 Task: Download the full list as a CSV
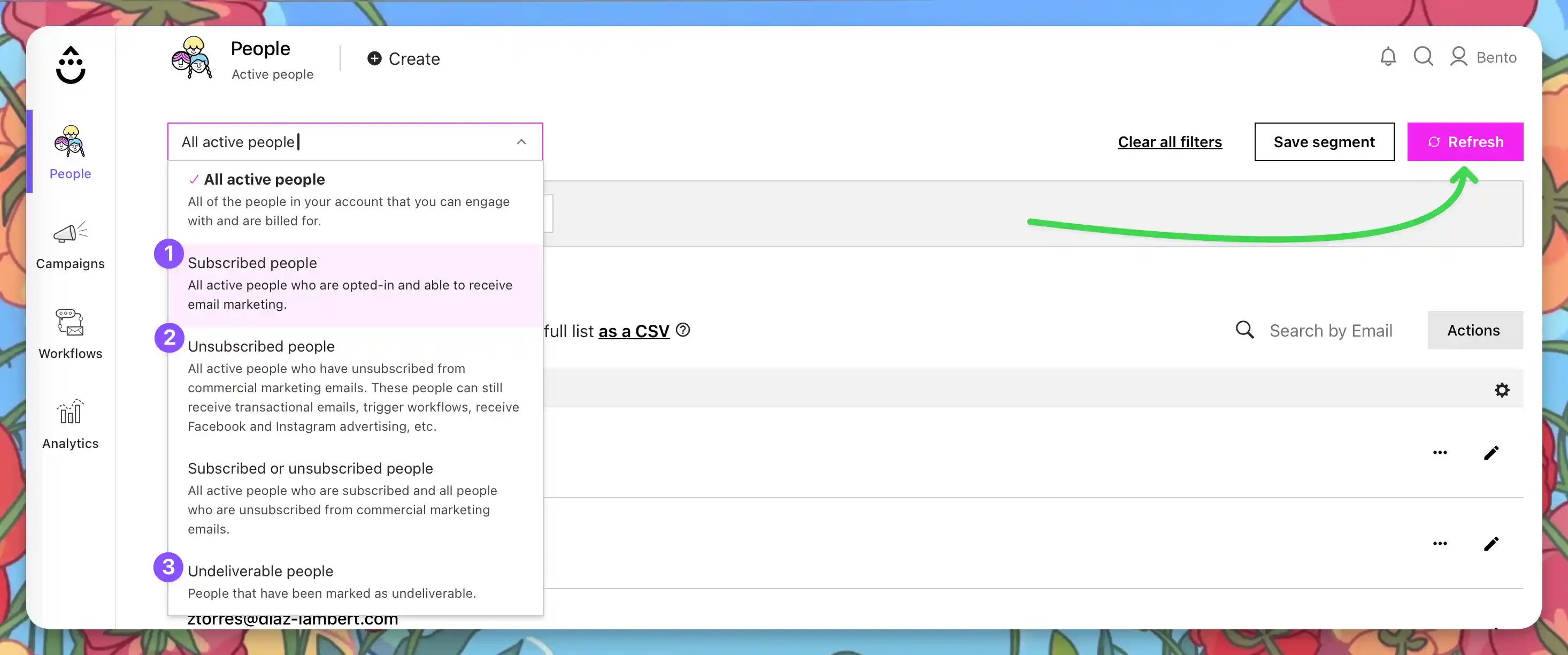click(633, 331)
